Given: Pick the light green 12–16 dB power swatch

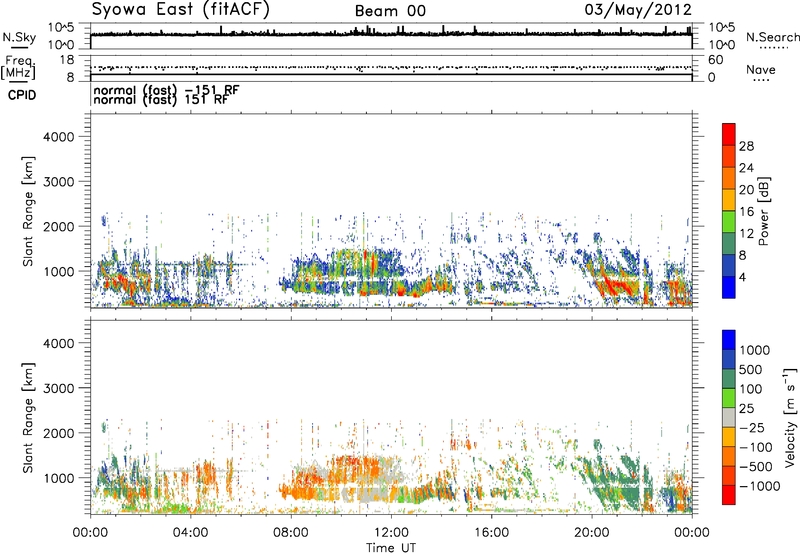Looking at the screenshot, I should tap(729, 222).
